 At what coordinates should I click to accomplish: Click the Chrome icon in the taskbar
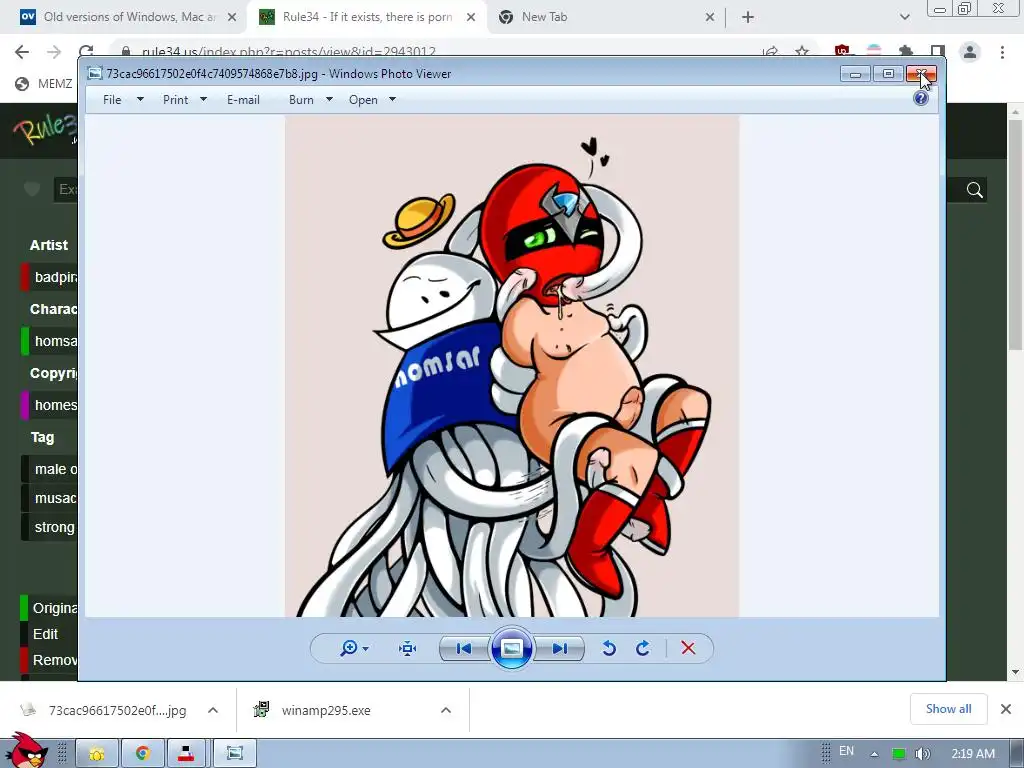pyautogui.click(x=142, y=754)
